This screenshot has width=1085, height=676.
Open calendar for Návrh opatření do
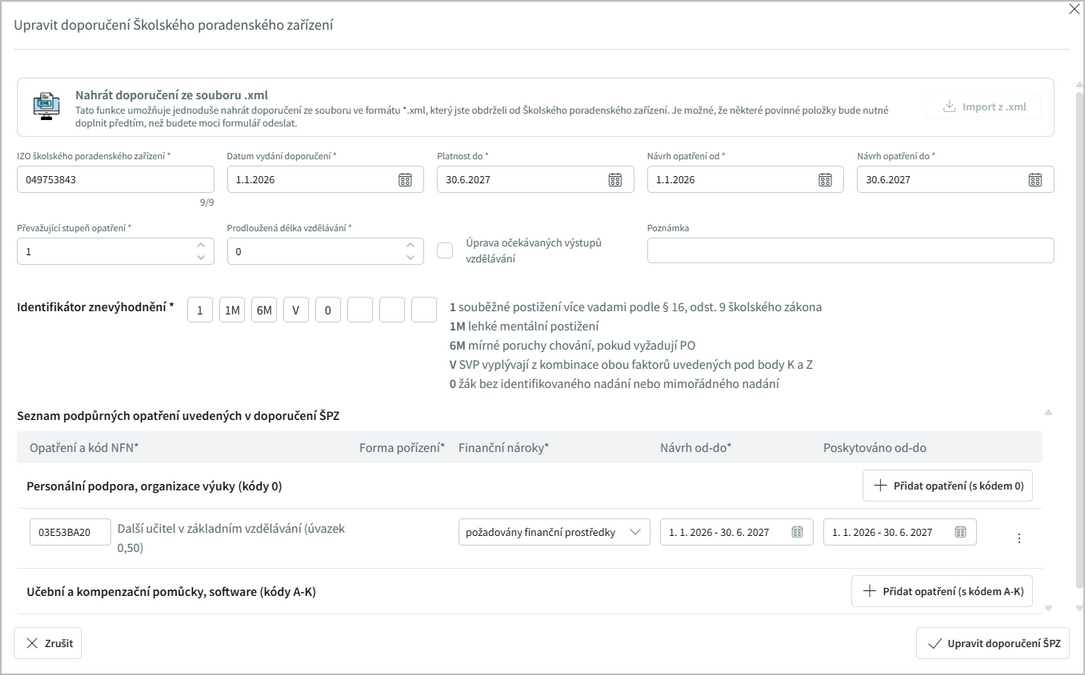point(1035,180)
